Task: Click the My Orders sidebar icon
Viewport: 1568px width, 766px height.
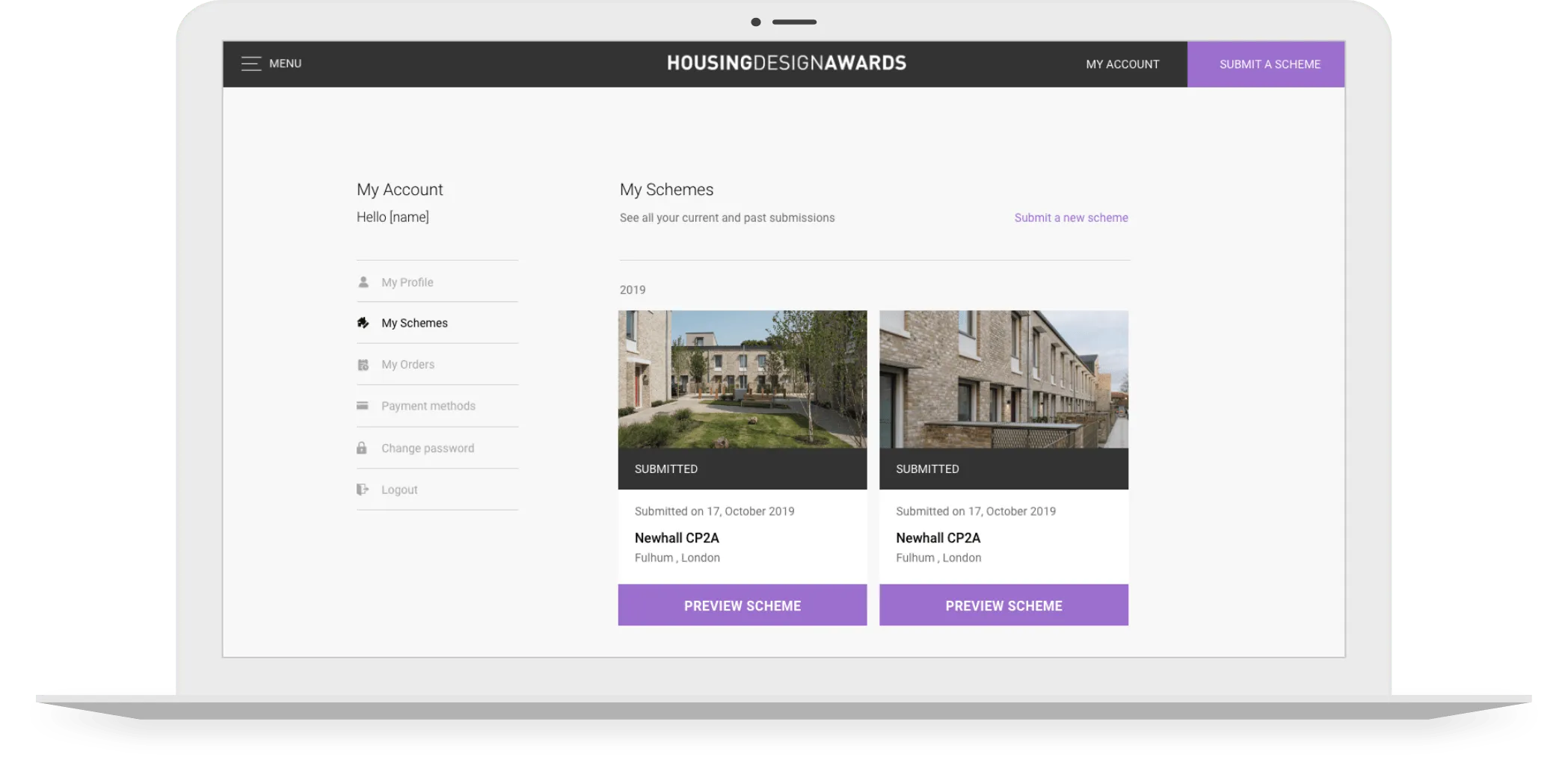Action: pyautogui.click(x=363, y=365)
